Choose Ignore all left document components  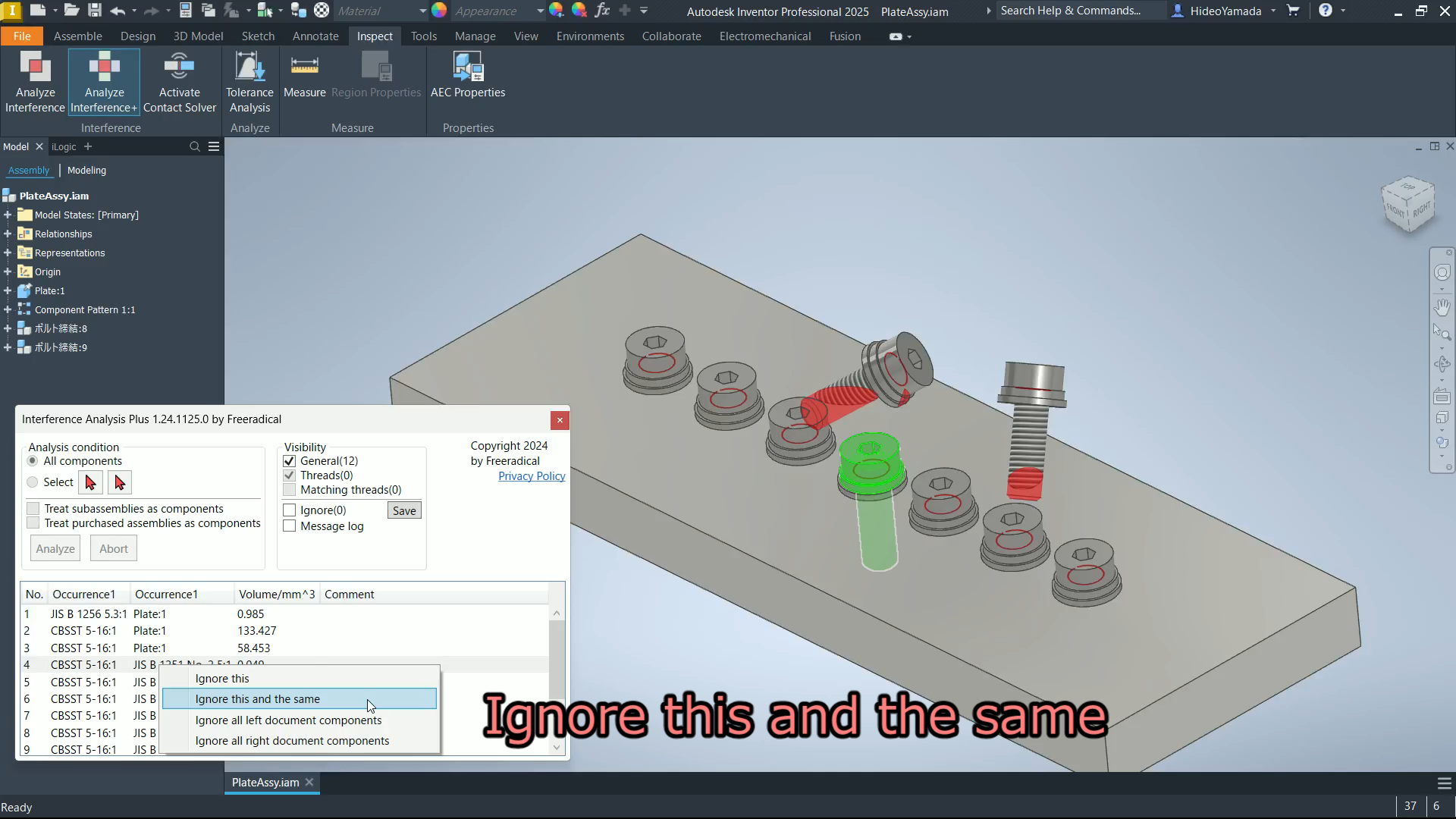coord(288,720)
